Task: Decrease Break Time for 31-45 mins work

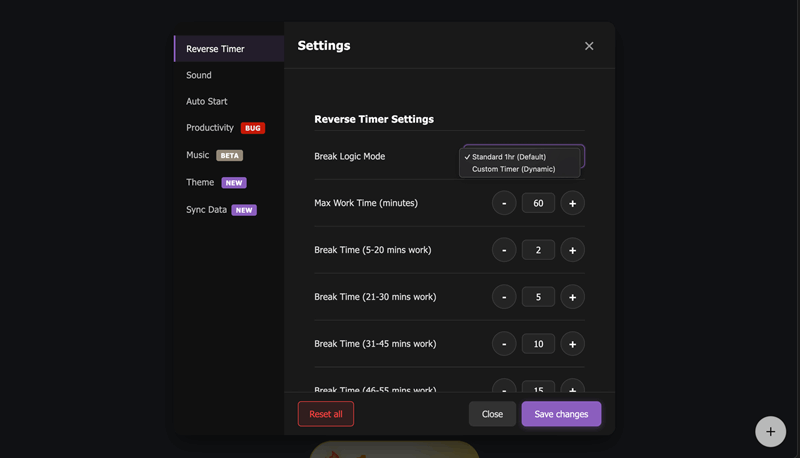Action: [x=504, y=344]
